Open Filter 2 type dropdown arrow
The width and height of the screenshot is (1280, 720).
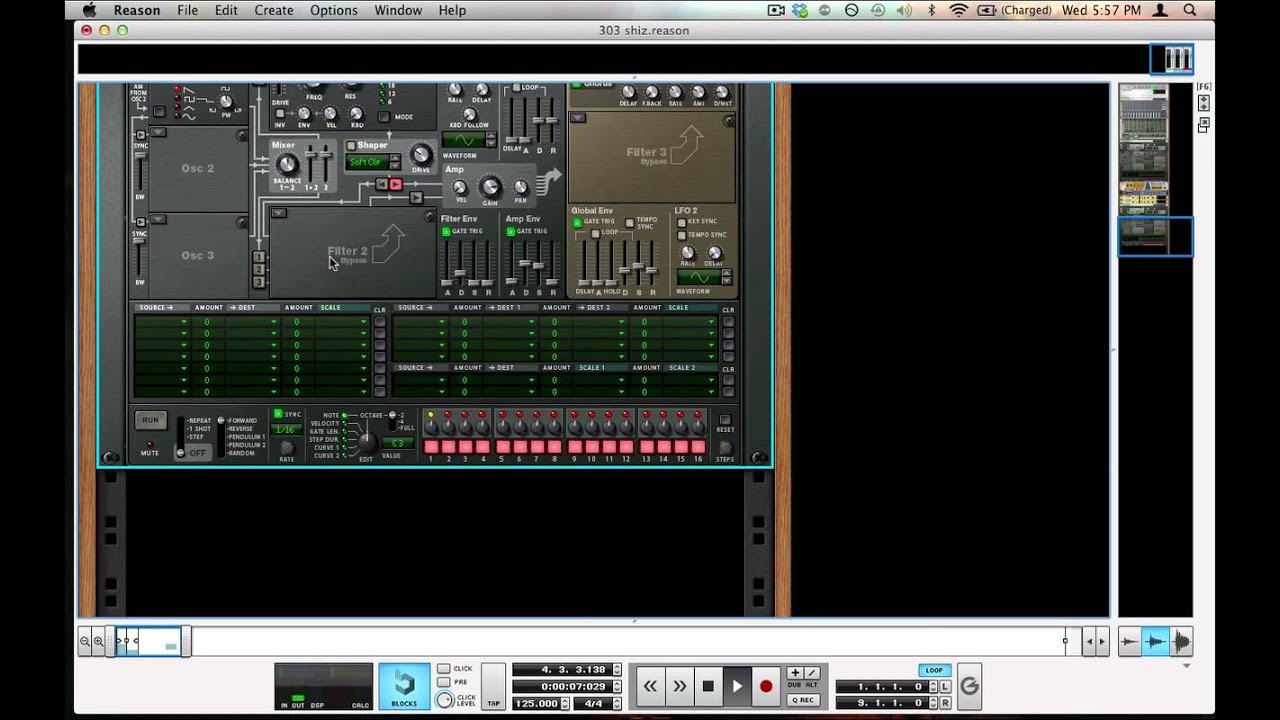pos(279,213)
